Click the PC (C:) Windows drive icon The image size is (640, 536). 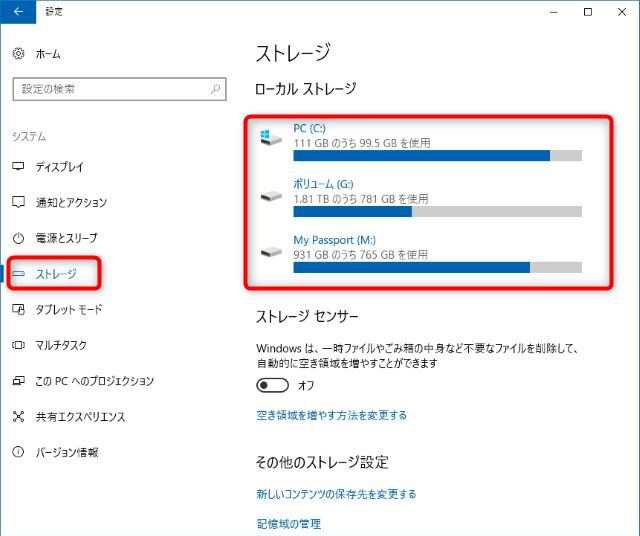271,138
